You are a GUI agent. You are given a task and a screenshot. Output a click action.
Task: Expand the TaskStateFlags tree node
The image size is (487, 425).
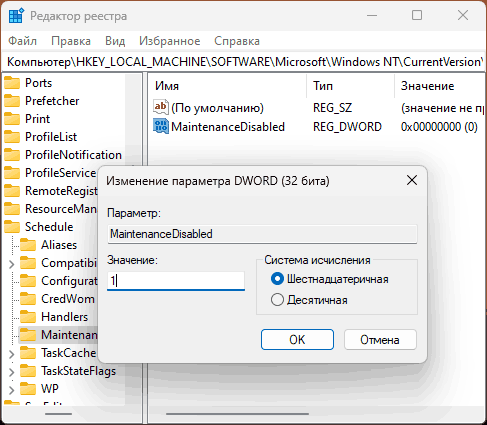pos(12,372)
